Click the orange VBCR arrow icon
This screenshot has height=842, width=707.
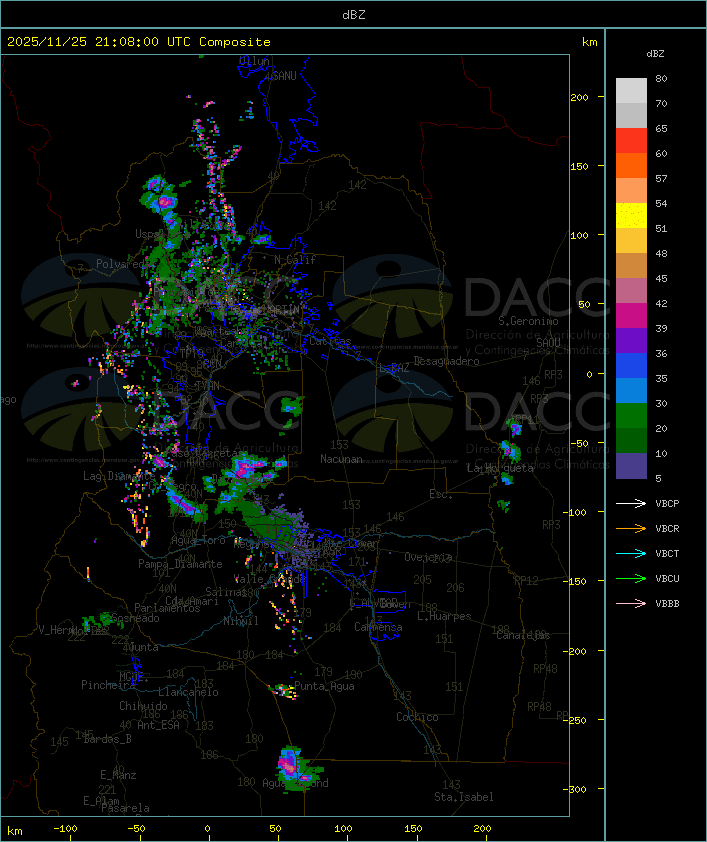click(x=631, y=528)
